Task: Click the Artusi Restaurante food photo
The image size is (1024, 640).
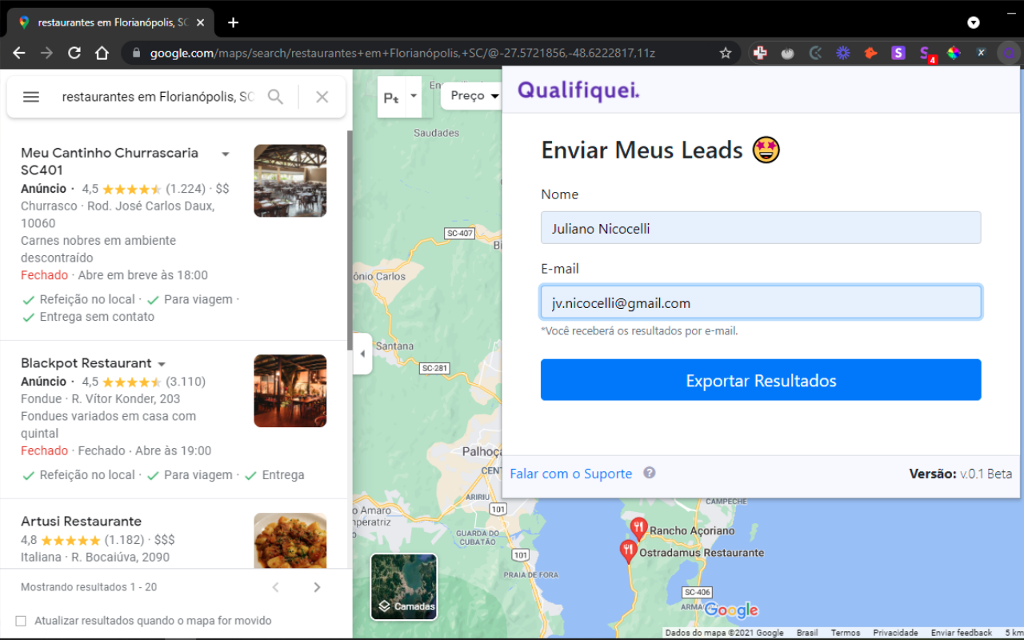Action: 290,540
